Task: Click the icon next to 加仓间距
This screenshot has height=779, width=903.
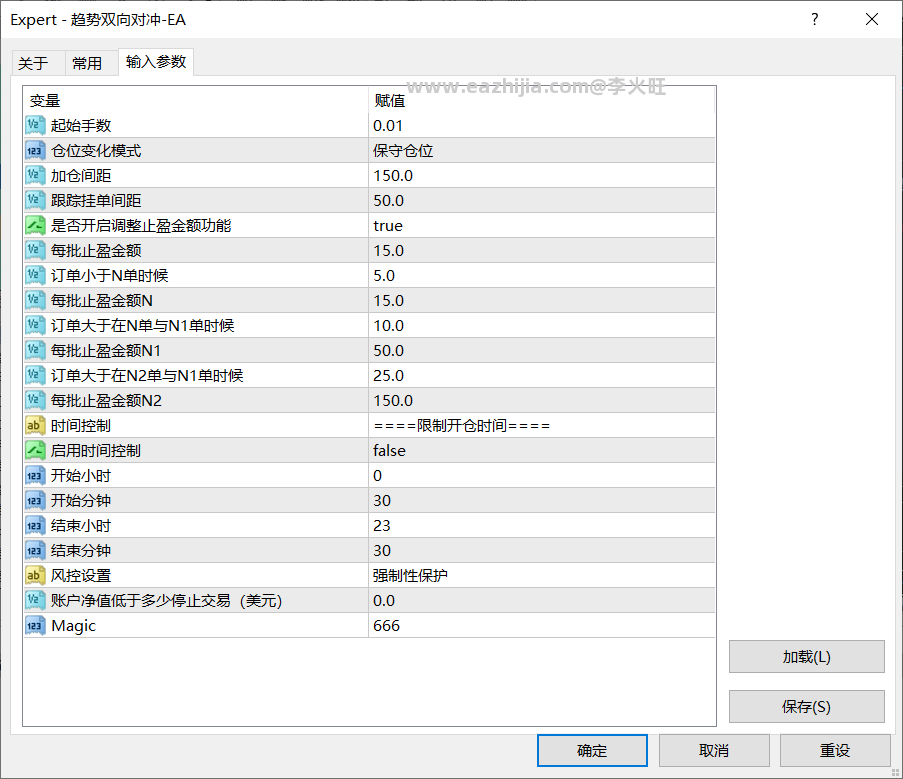Action: pos(35,176)
